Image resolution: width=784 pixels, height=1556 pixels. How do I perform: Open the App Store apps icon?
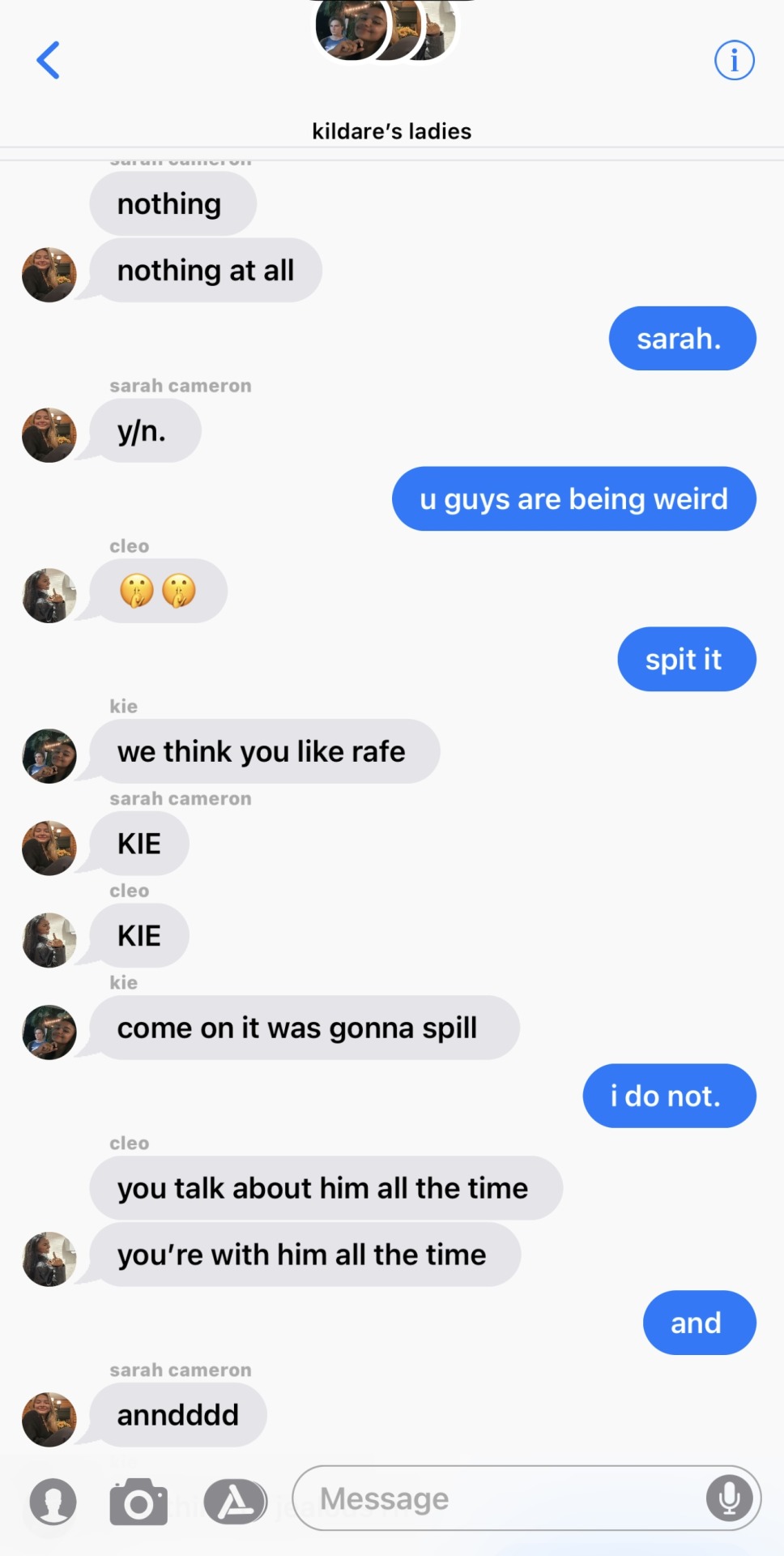pos(235,1502)
